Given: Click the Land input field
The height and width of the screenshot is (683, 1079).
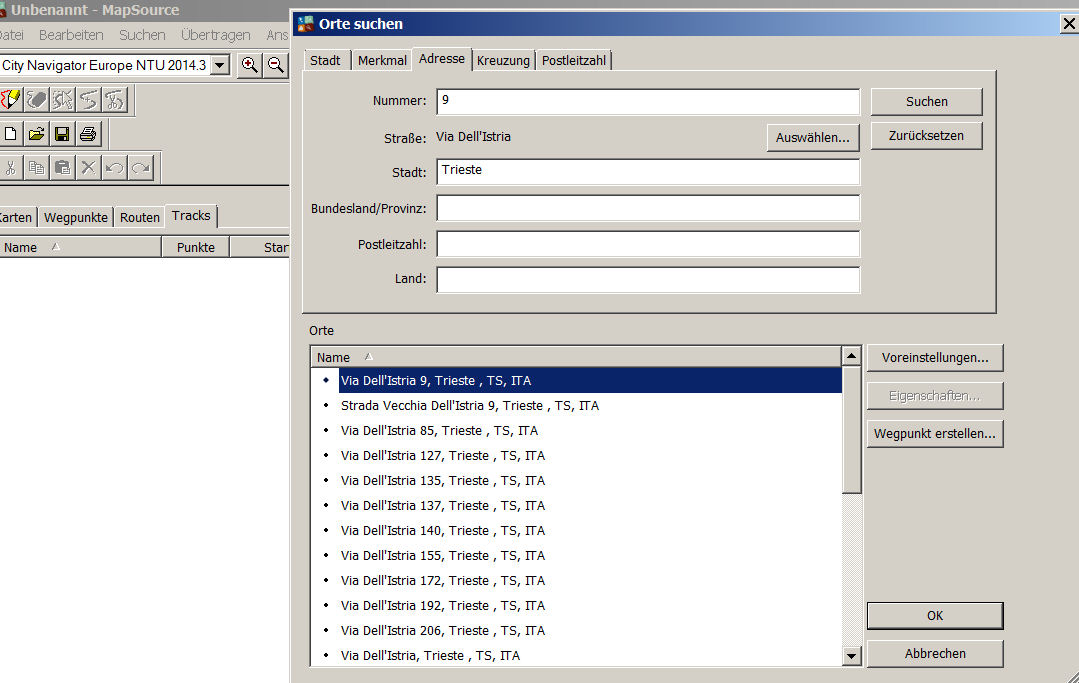Looking at the screenshot, I should 648,280.
